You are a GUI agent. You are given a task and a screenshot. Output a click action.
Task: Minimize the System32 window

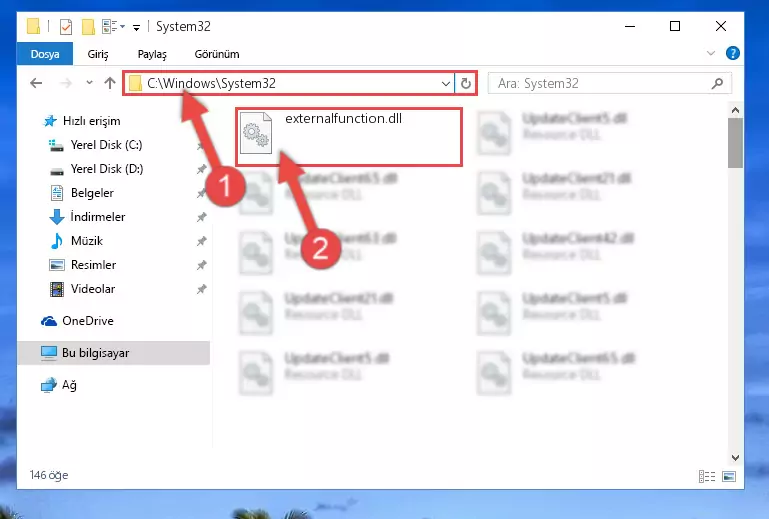630,26
